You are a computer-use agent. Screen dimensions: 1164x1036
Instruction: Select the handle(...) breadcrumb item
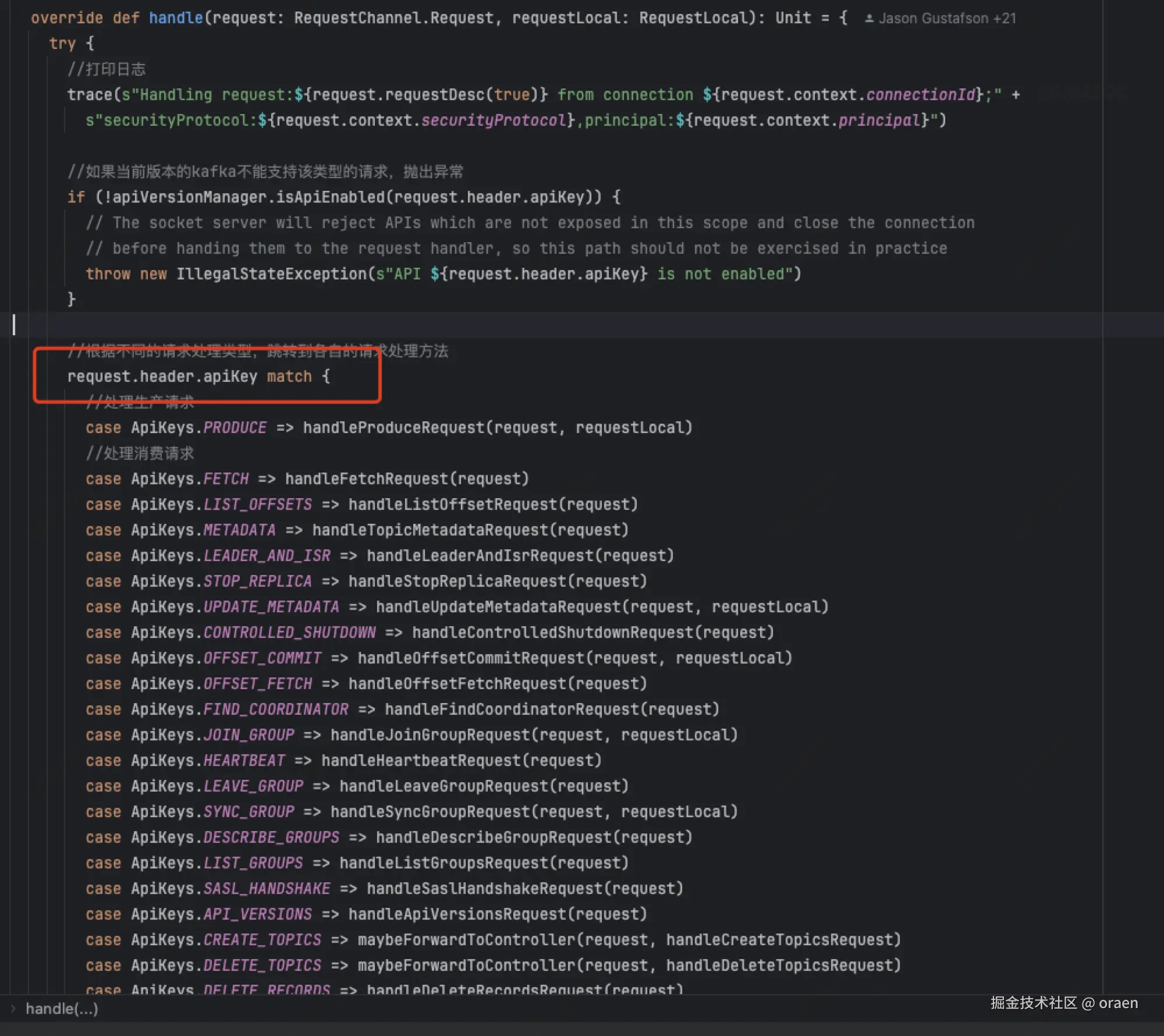tap(62, 1009)
